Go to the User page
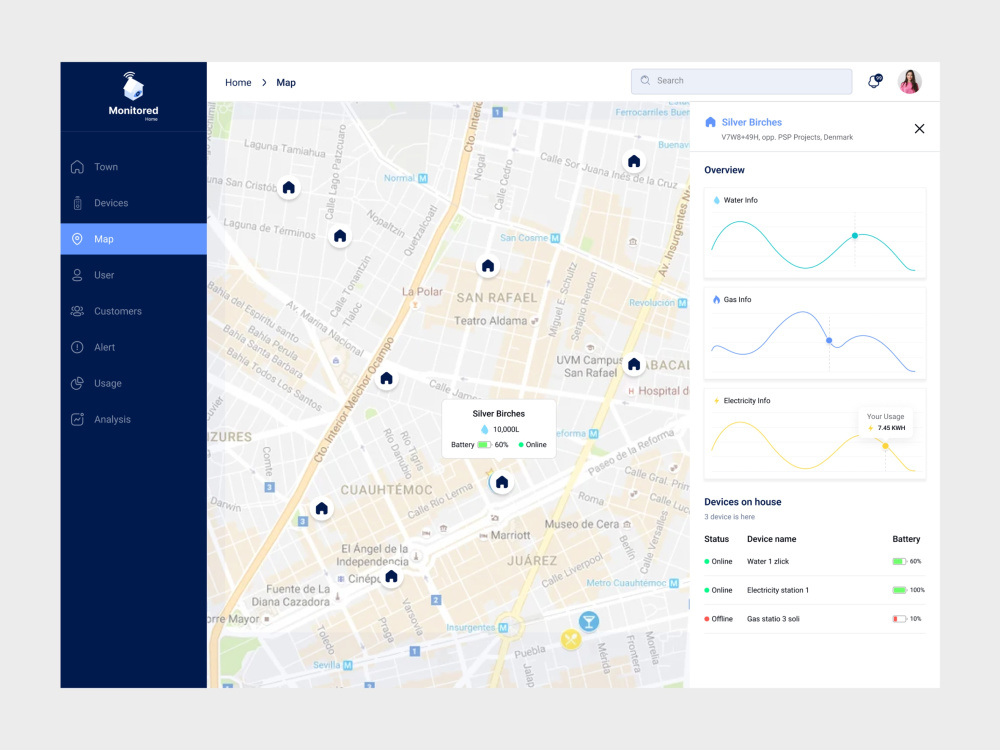 coord(133,275)
